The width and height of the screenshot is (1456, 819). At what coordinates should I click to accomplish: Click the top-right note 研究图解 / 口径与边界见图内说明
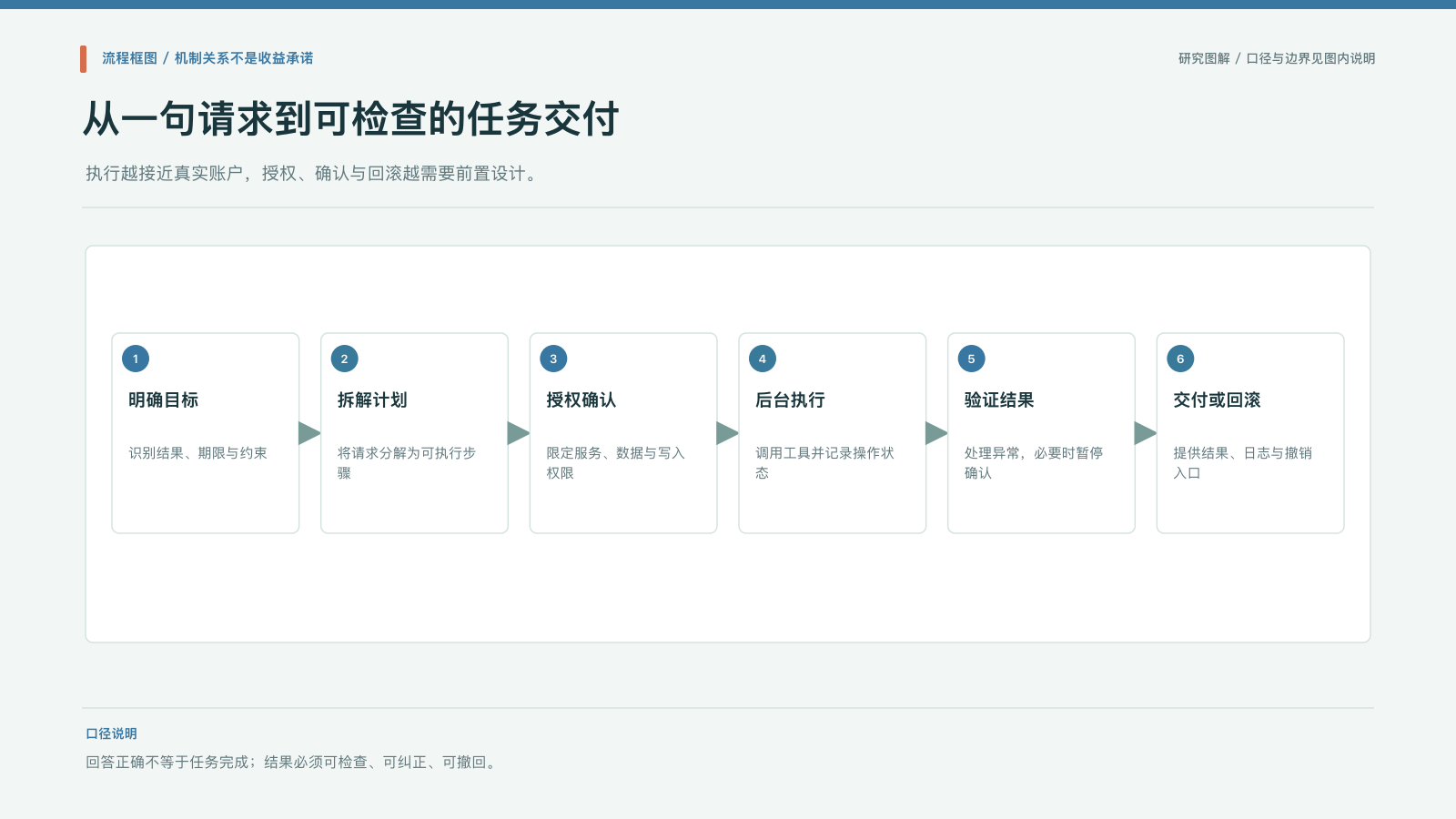(1277, 58)
